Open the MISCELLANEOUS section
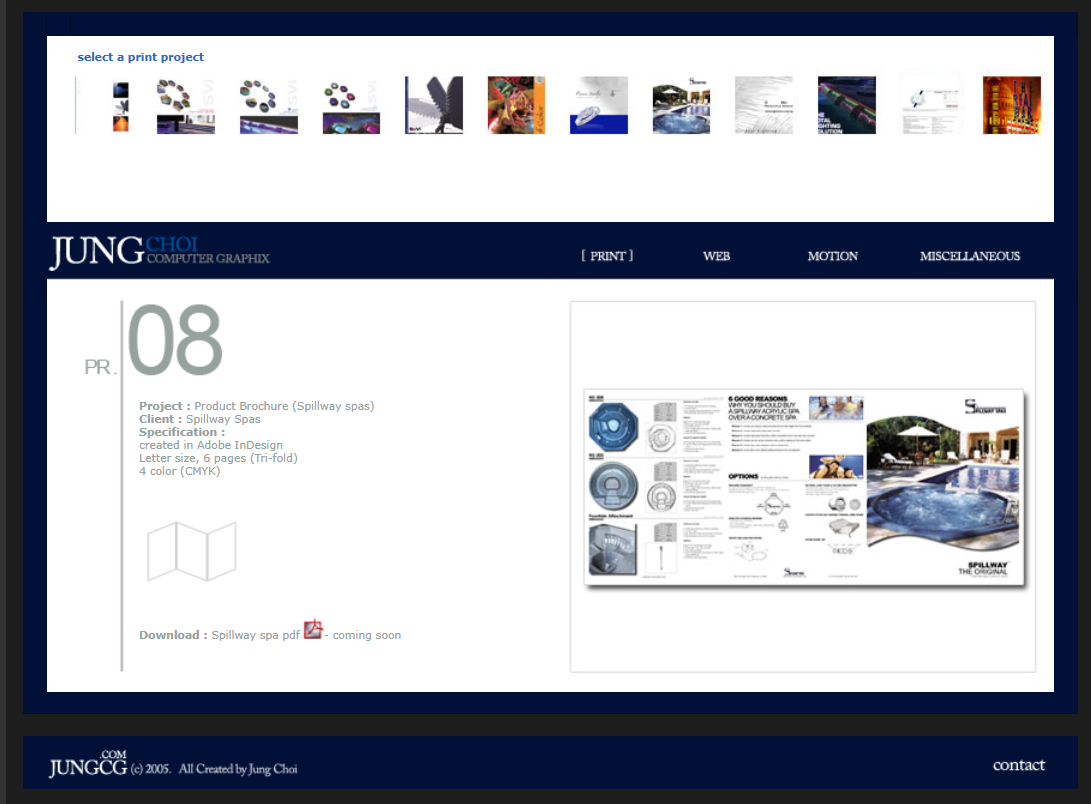Viewport: 1091px width, 804px height. click(969, 256)
